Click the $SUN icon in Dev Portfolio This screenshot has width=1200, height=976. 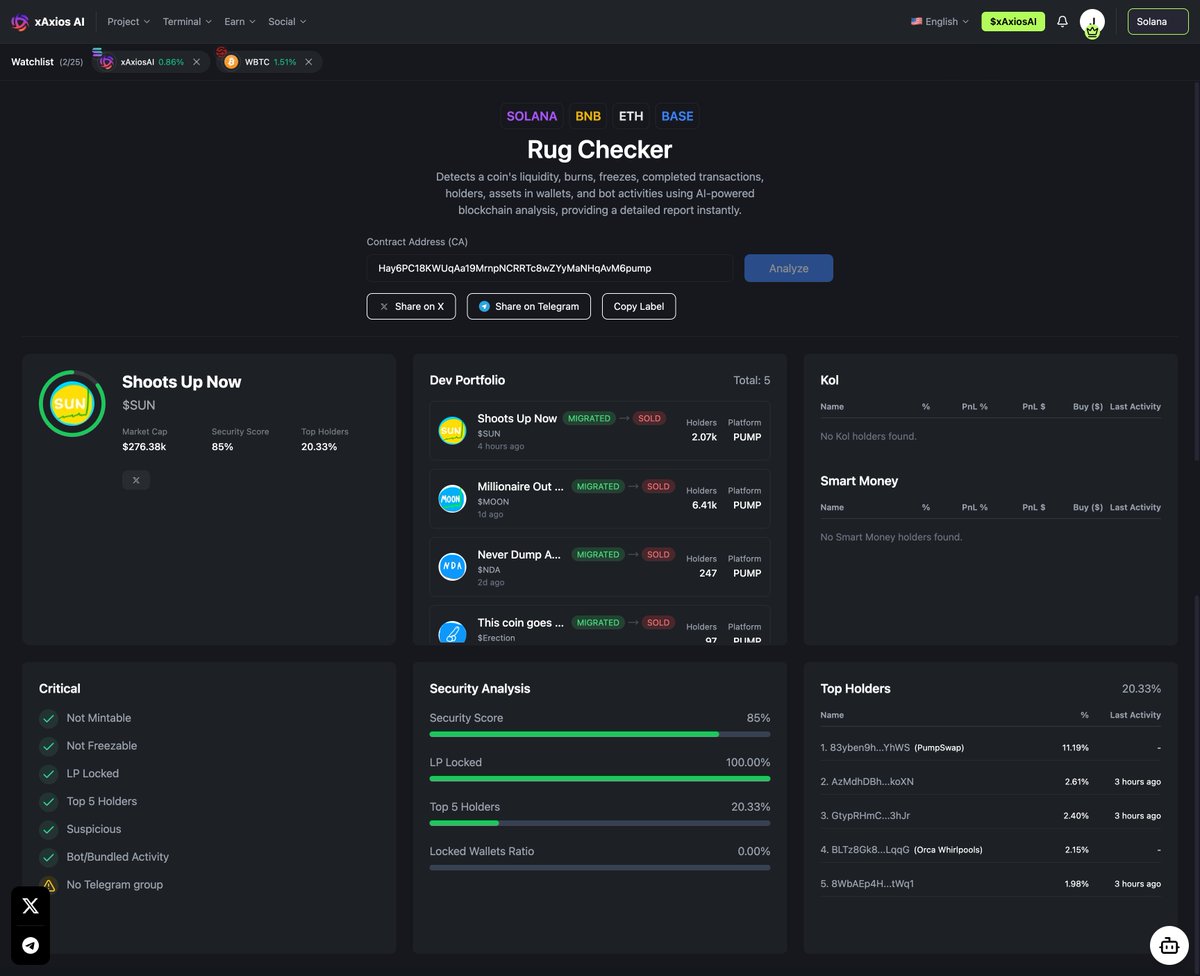[x=452, y=431]
